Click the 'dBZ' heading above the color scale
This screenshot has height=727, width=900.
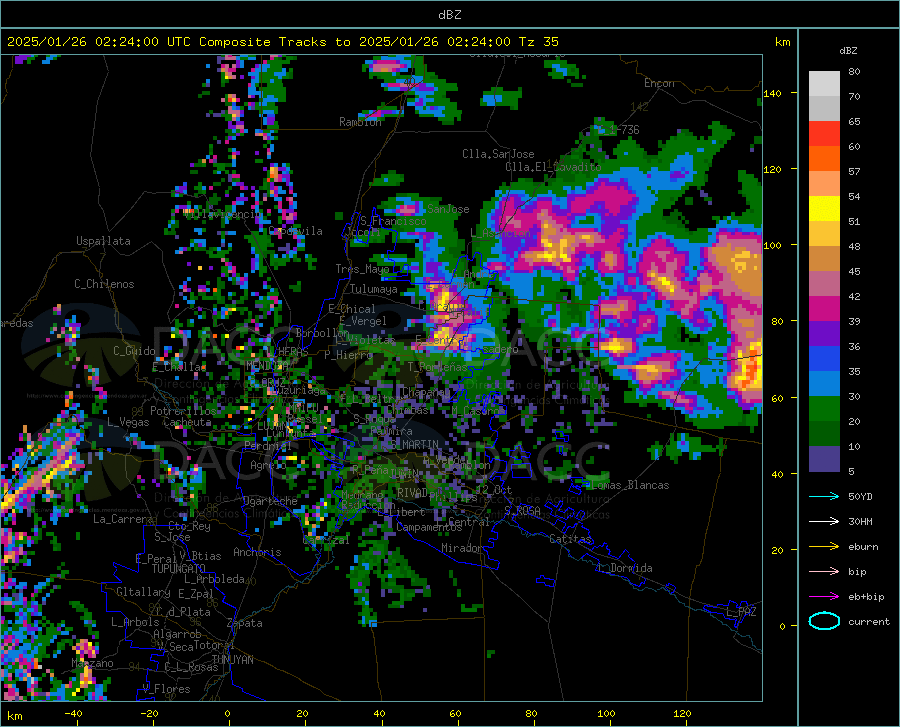(848, 50)
